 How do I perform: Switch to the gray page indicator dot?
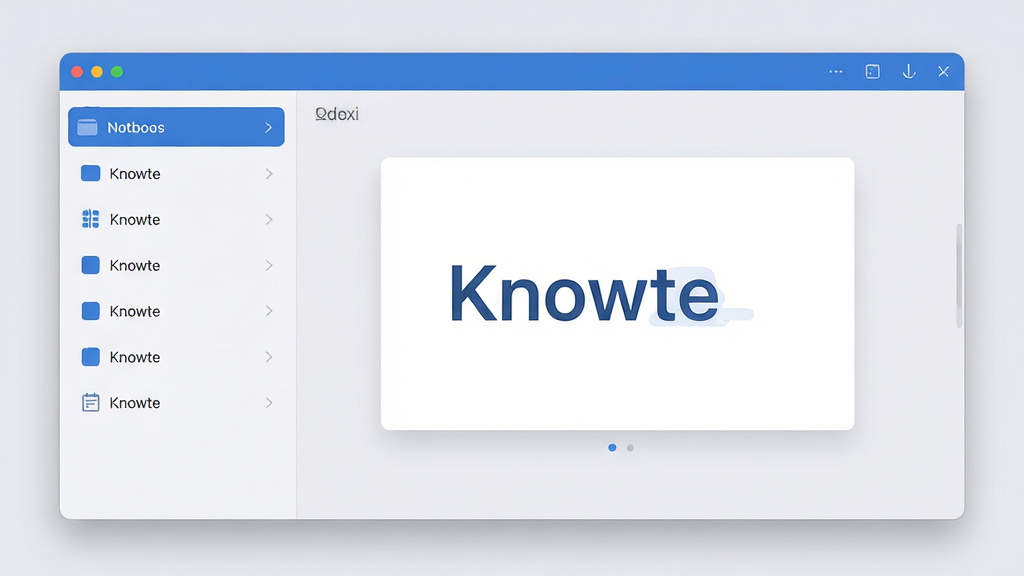click(x=630, y=448)
